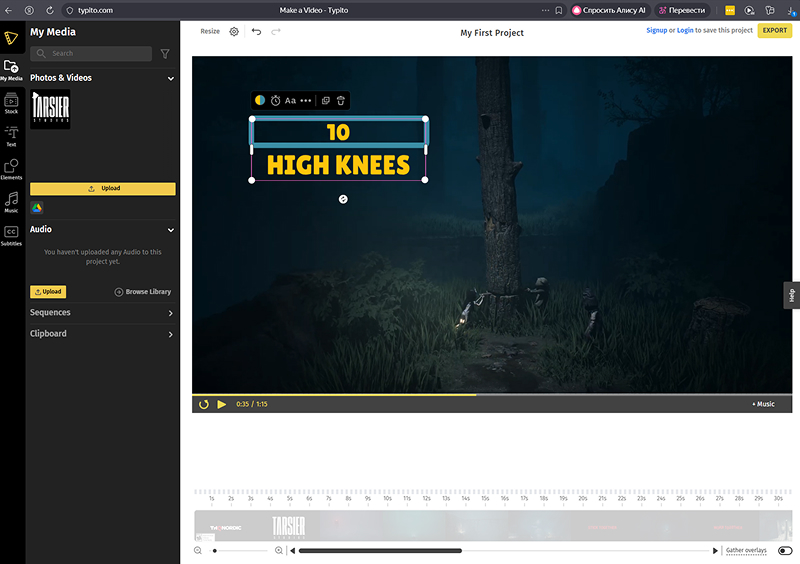Open the timing stopwatch for text
Viewport: 800px width, 564px height.
click(x=275, y=101)
